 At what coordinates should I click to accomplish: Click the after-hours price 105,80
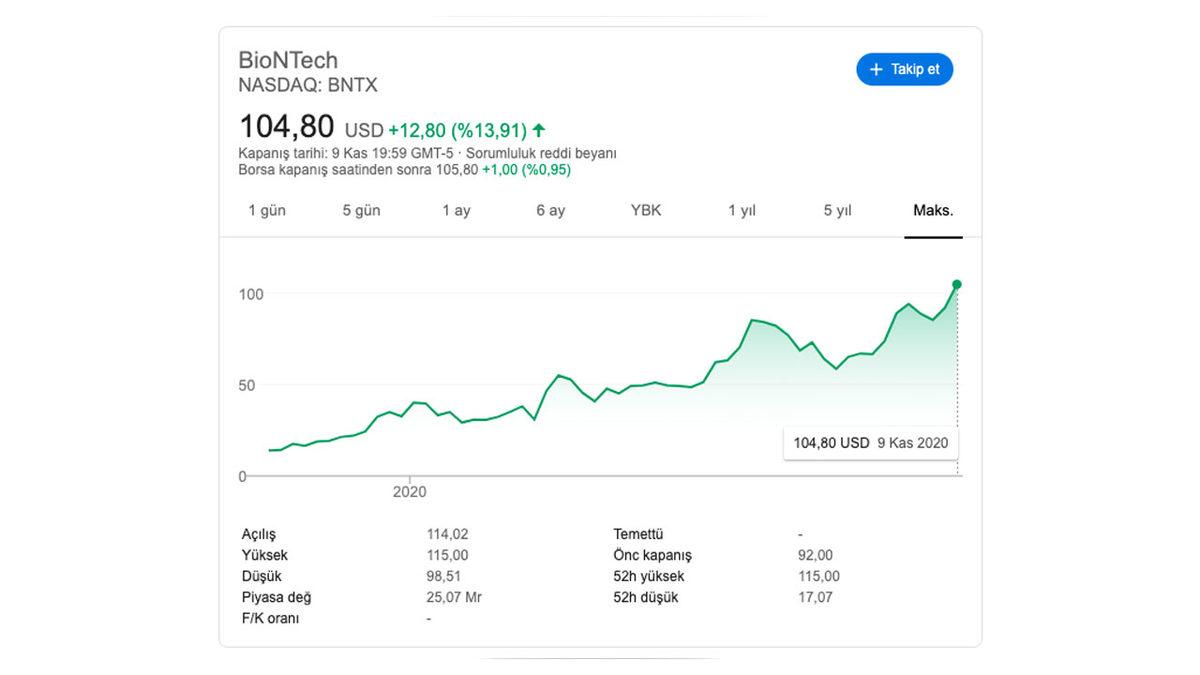coord(457,170)
